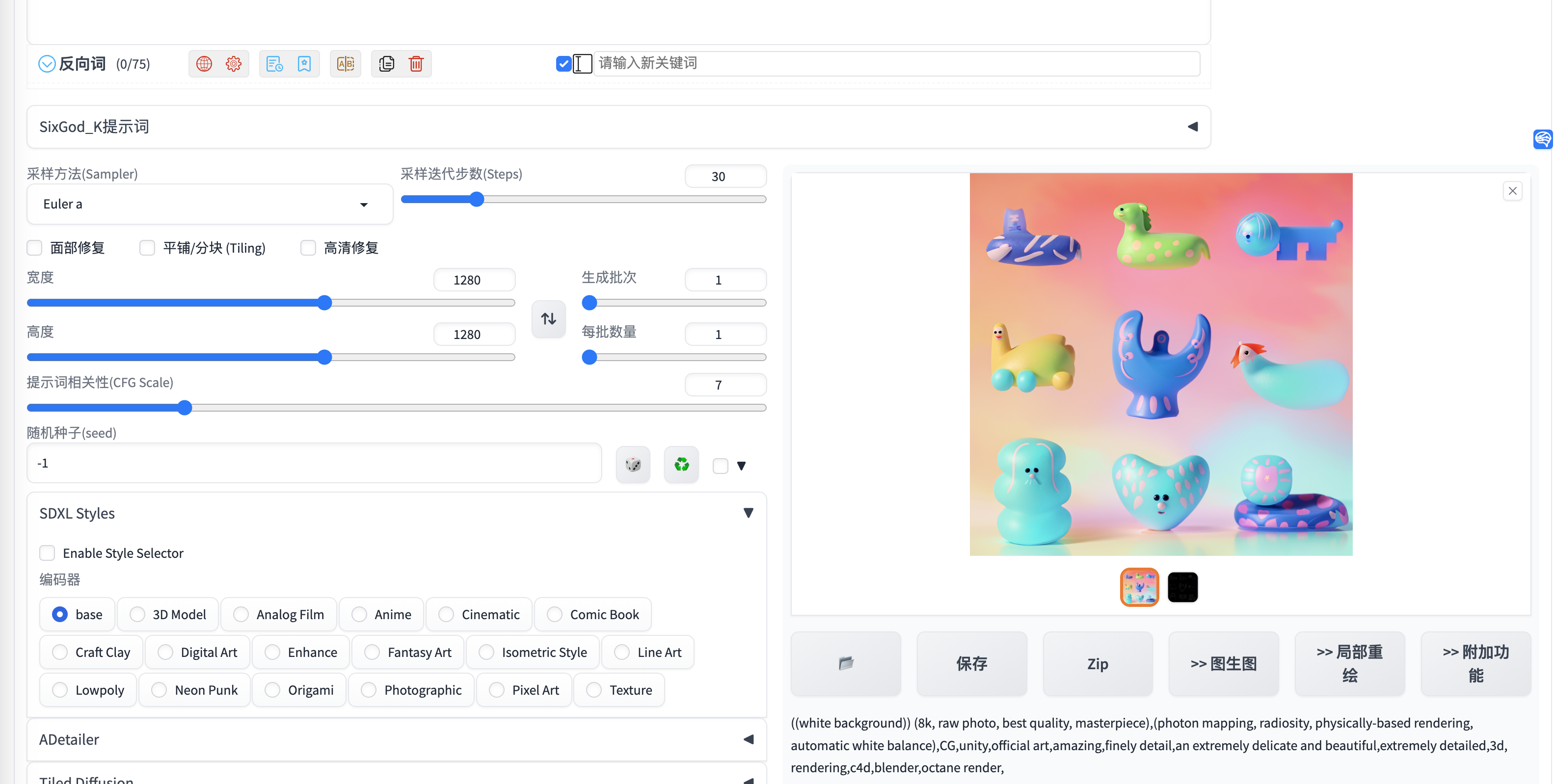Check Enable Style Selector
The height and width of the screenshot is (784, 1555).
[47, 553]
